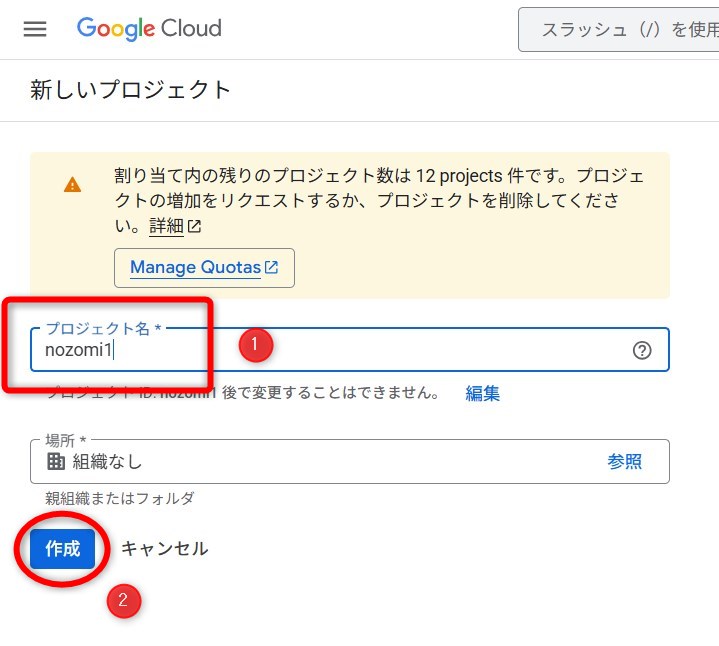Click the external link icon beside 詳細
The height and width of the screenshot is (646, 719).
pos(195,227)
